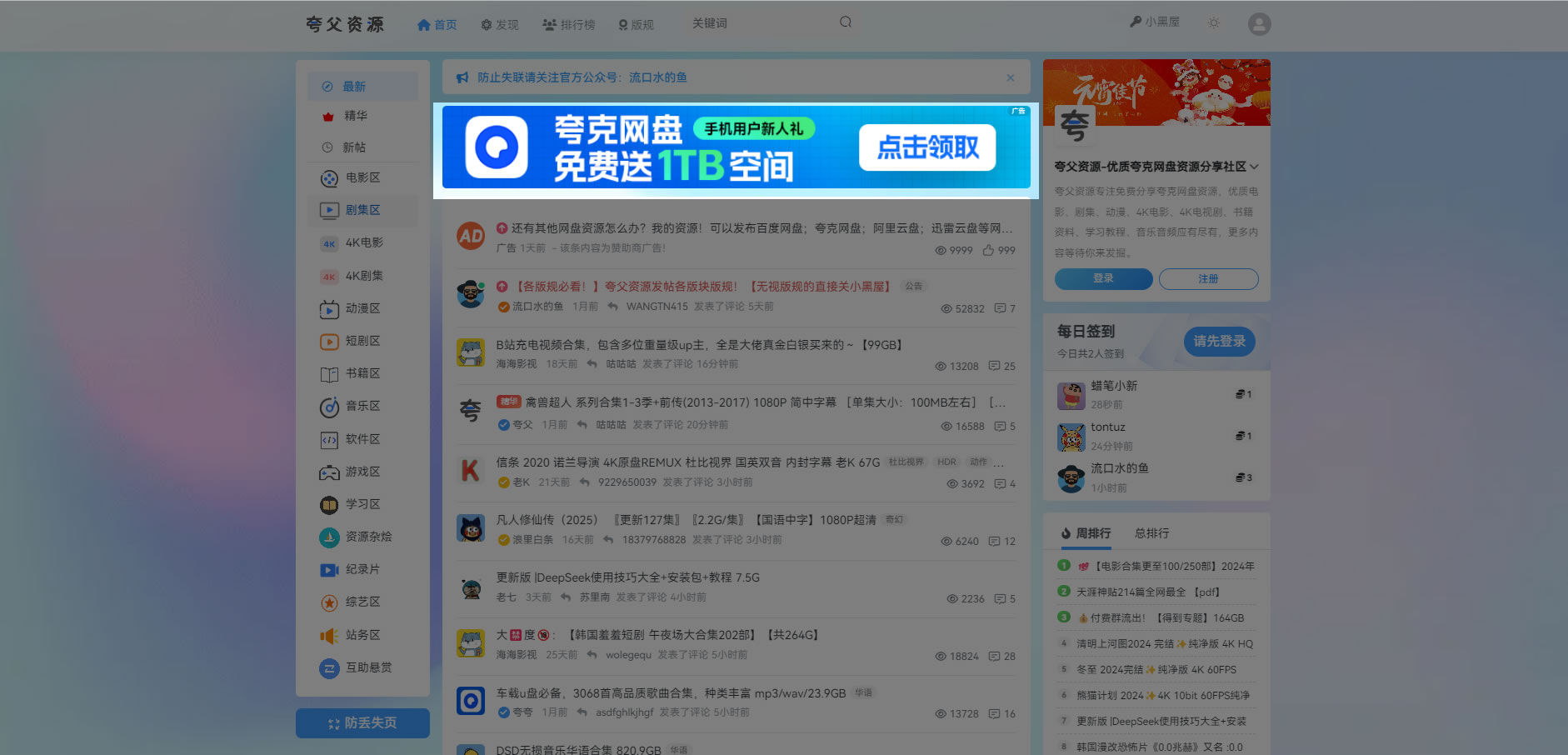
Task: Switch to the 总排行 tab
Action: pos(1151,533)
